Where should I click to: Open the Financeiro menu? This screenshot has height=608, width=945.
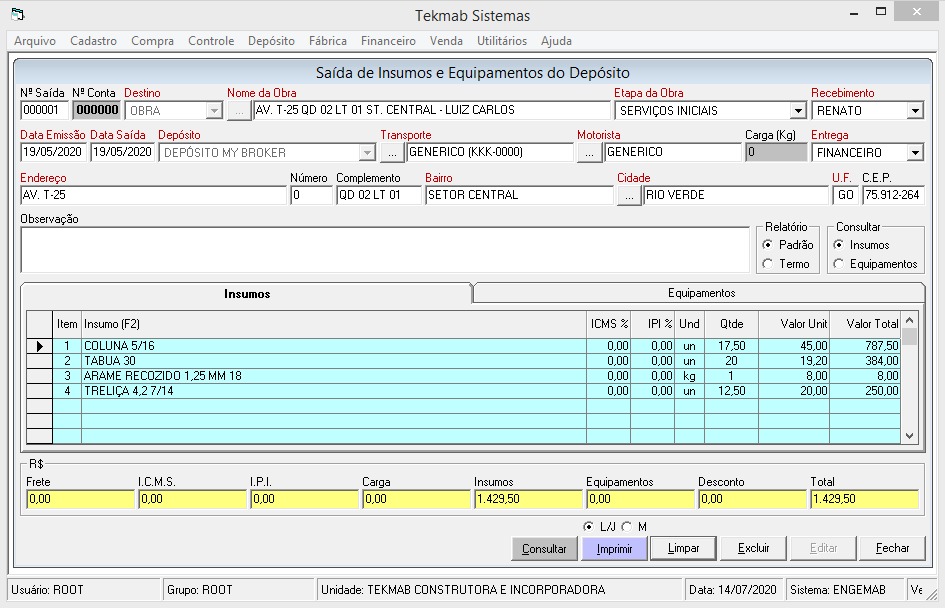[388, 41]
